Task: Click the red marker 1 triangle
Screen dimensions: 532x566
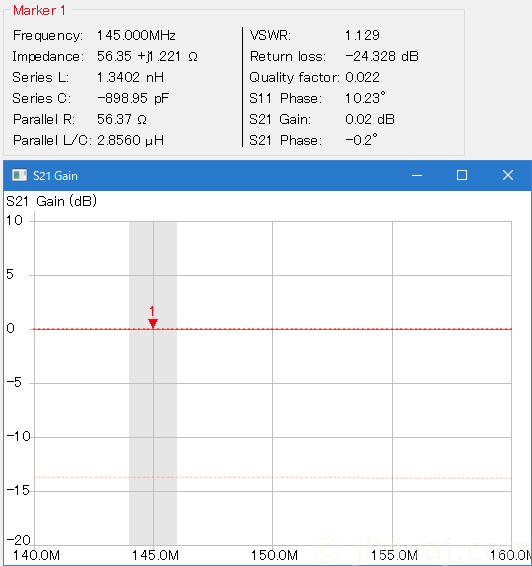Action: [153, 323]
